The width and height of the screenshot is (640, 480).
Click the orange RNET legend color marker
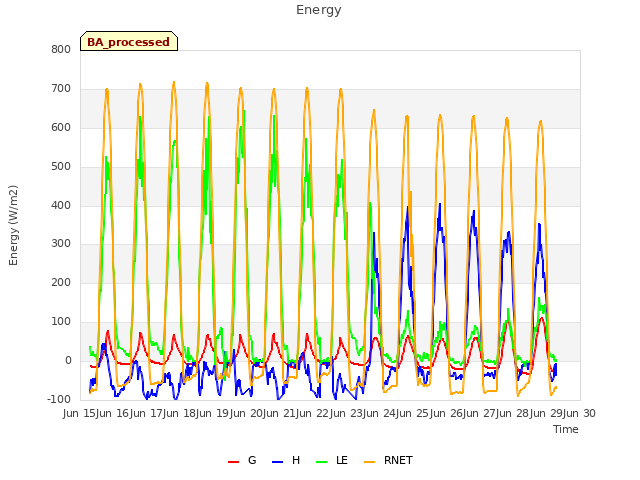[x=369, y=462]
